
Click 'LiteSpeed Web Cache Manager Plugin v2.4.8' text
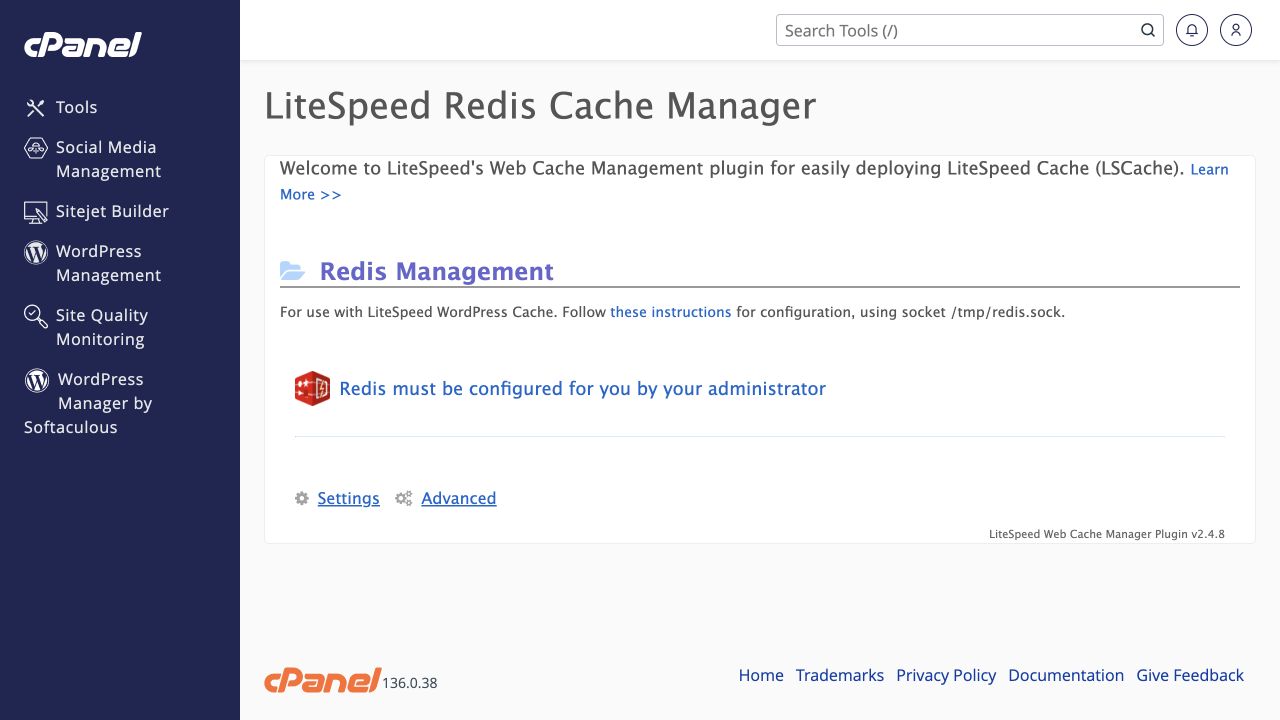click(x=1107, y=534)
